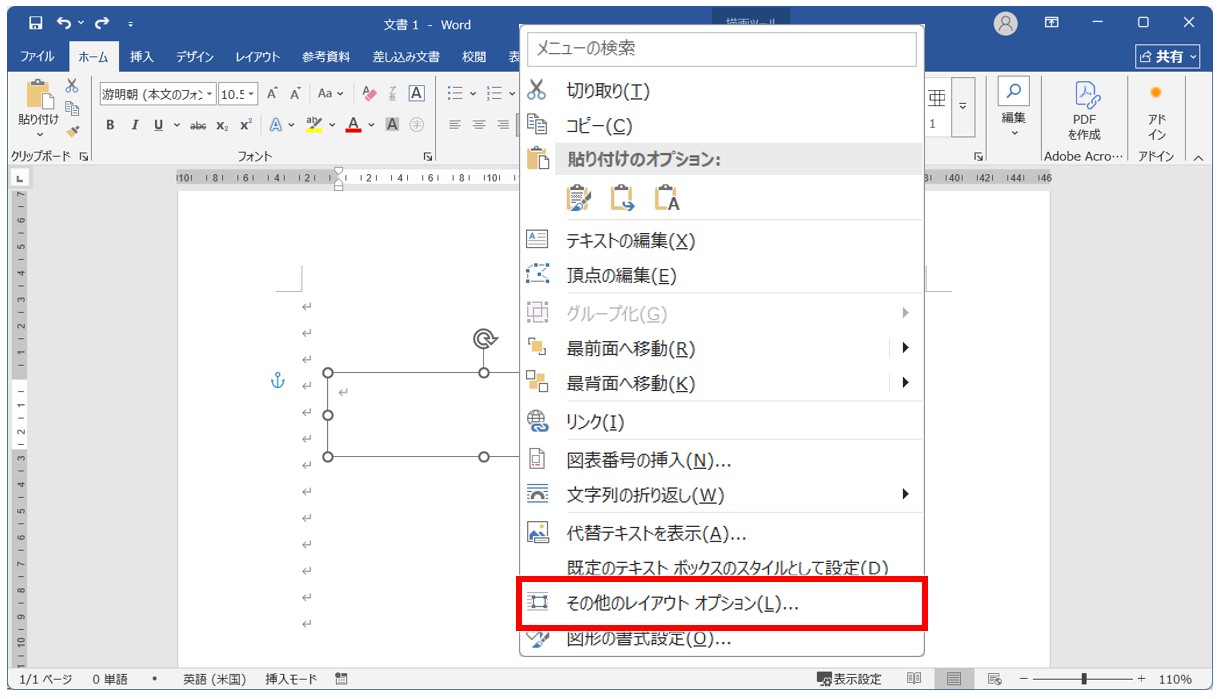Toggle underline formatting
This screenshot has width=1225, height=699.
(158, 125)
